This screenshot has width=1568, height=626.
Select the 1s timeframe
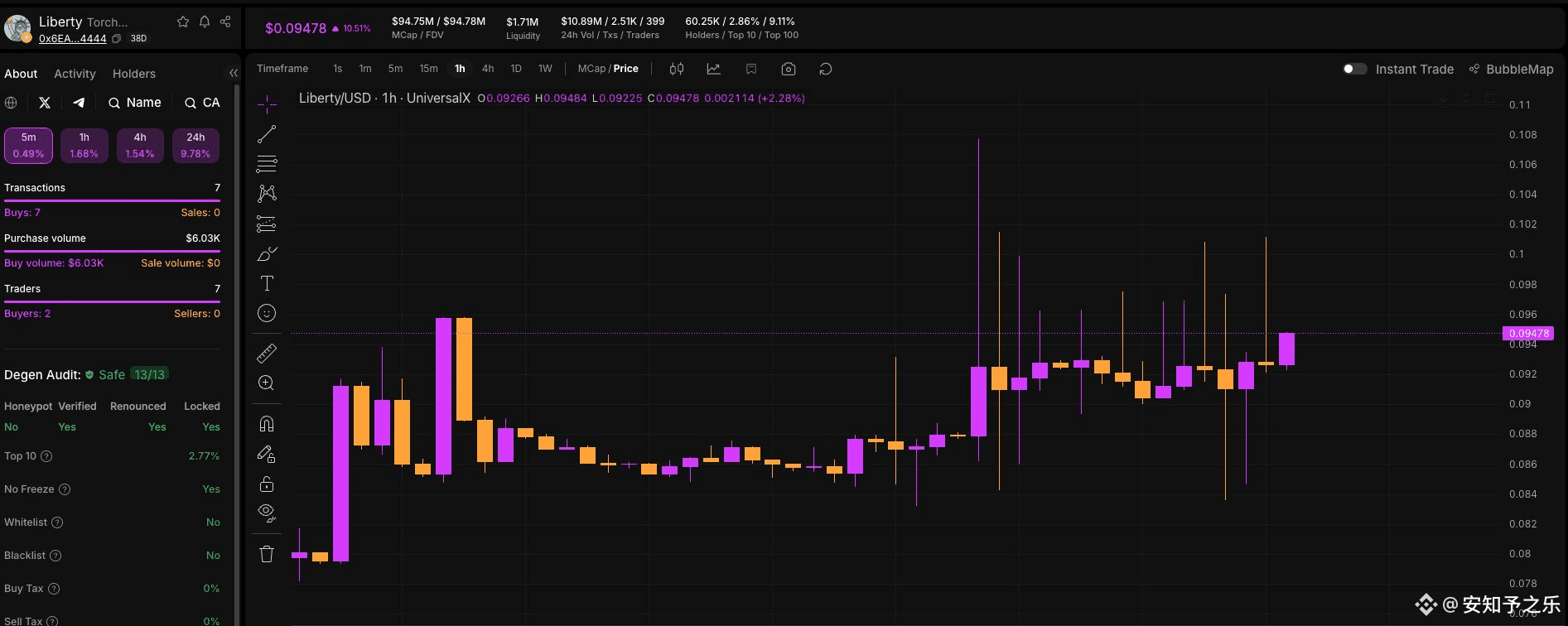[338, 69]
